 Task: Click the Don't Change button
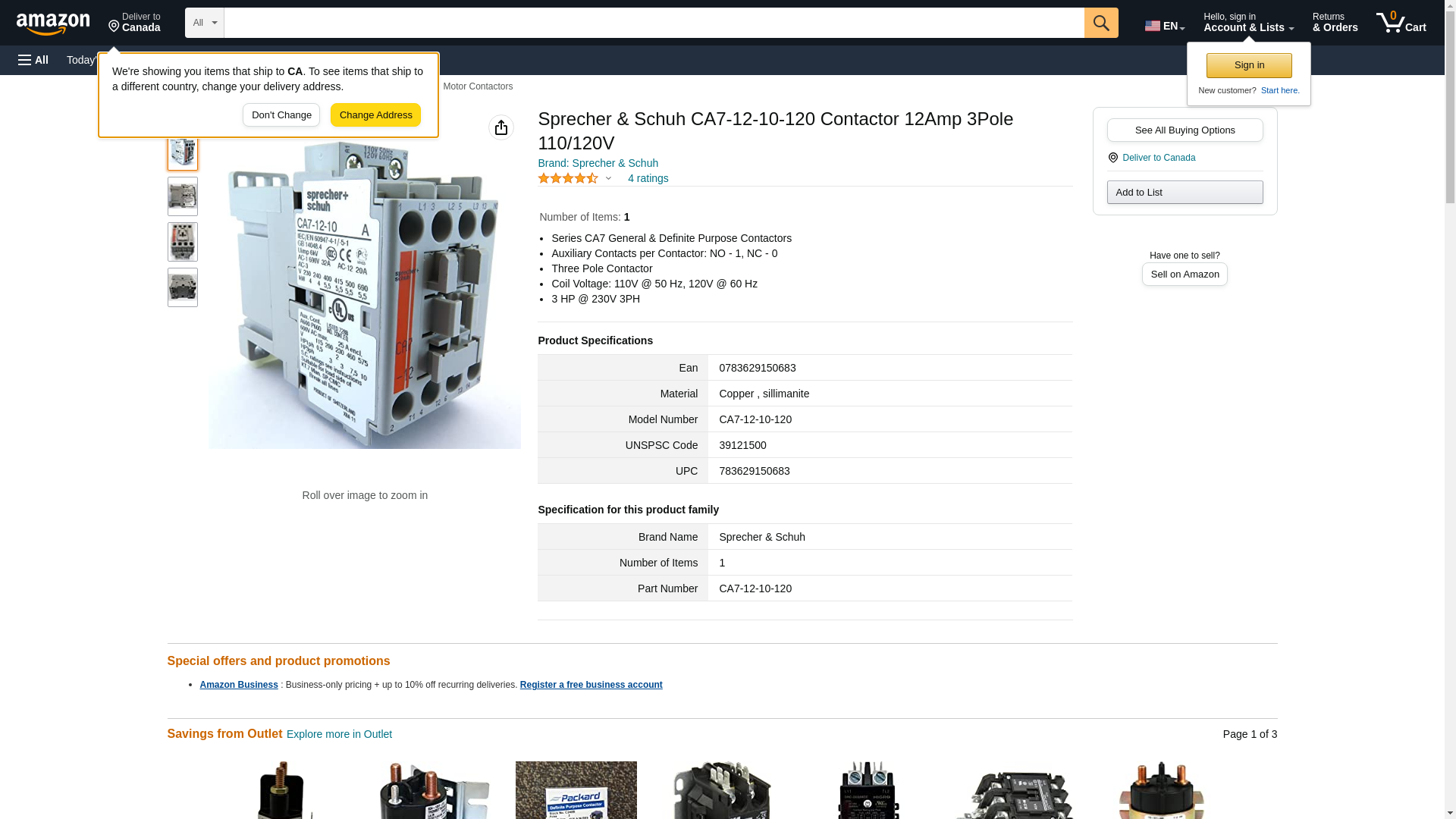point(281,115)
